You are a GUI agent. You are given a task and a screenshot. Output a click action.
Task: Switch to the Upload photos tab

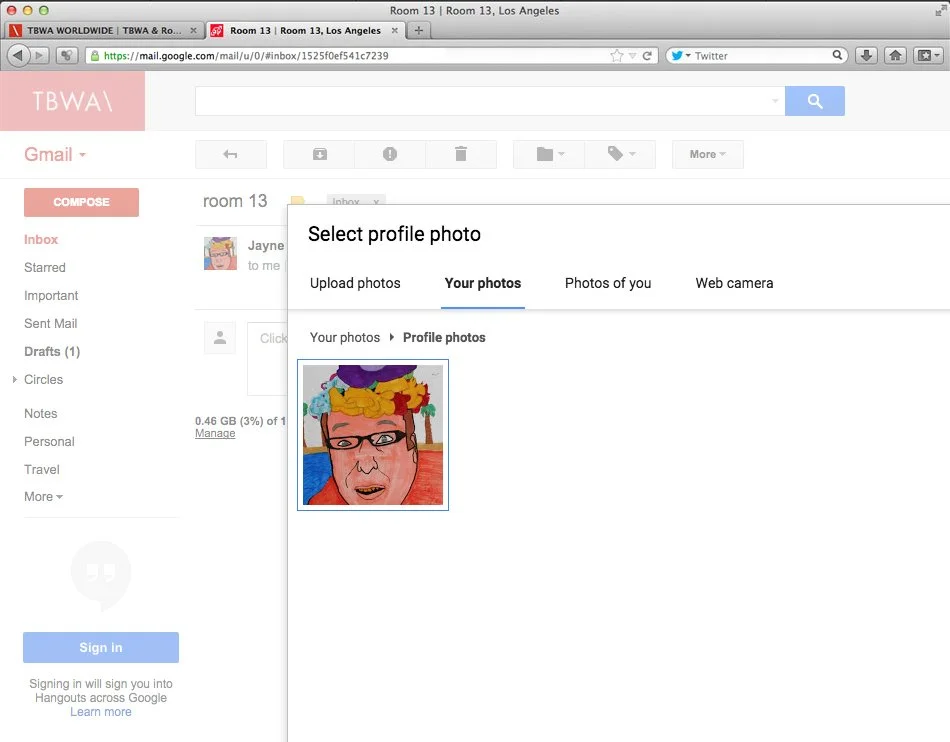pyautogui.click(x=355, y=283)
